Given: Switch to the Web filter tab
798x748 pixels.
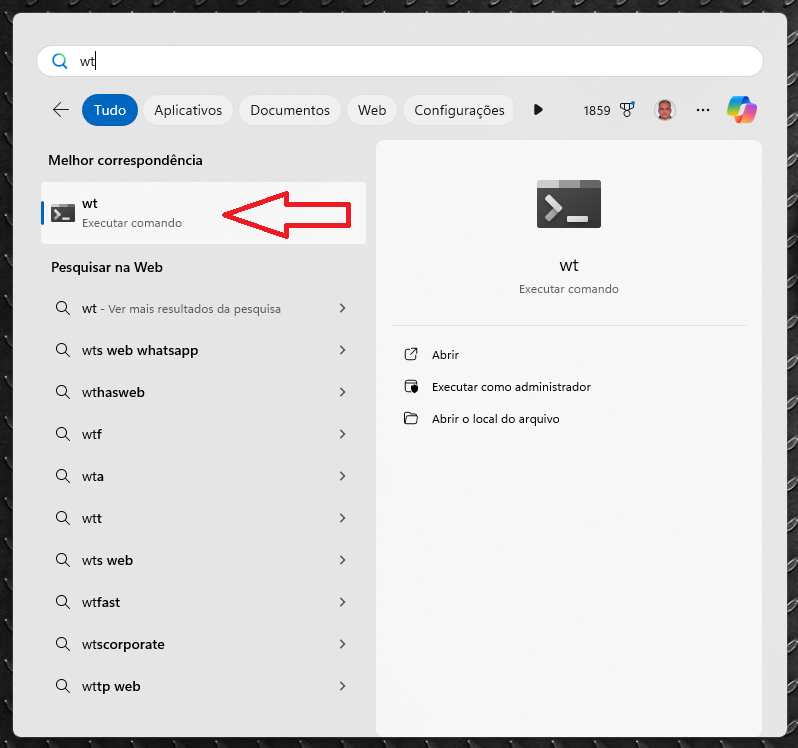Looking at the screenshot, I should coord(372,110).
